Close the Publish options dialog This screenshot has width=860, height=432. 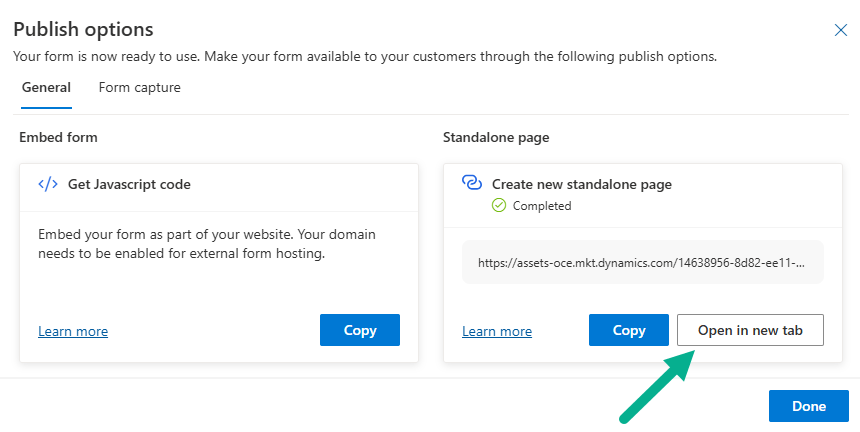click(x=841, y=30)
